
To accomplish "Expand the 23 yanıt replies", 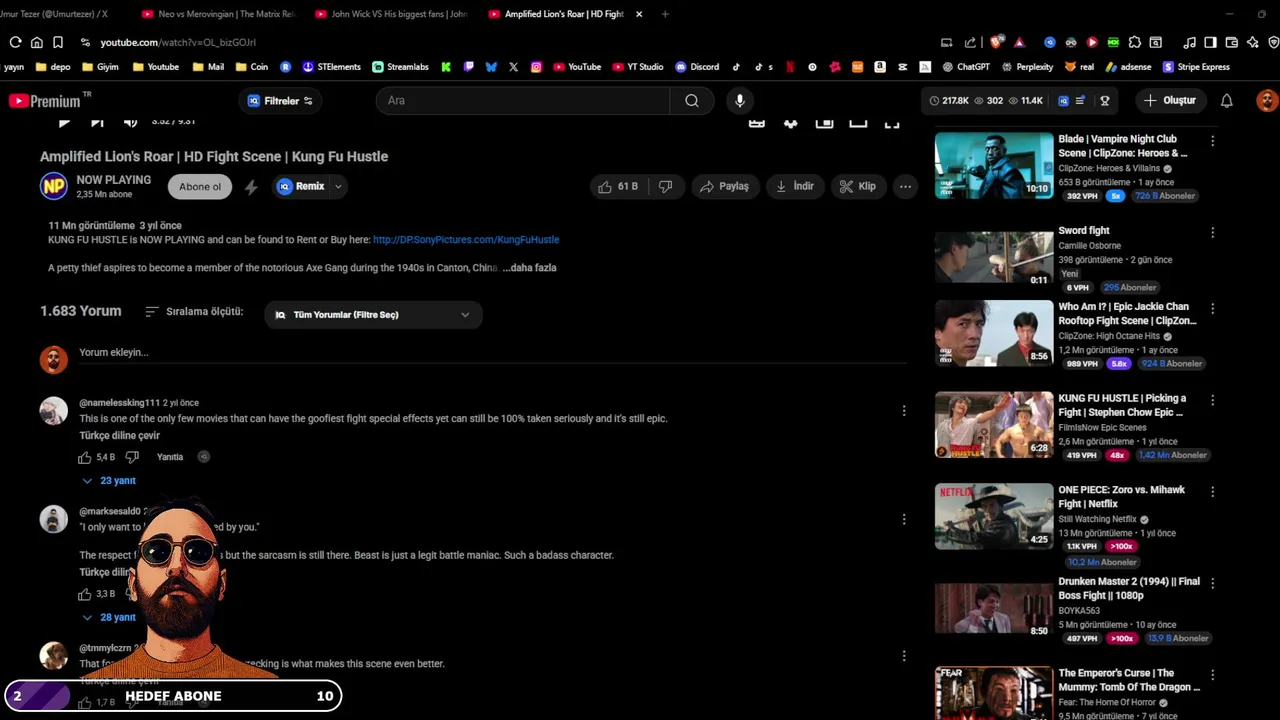I will (109, 481).
